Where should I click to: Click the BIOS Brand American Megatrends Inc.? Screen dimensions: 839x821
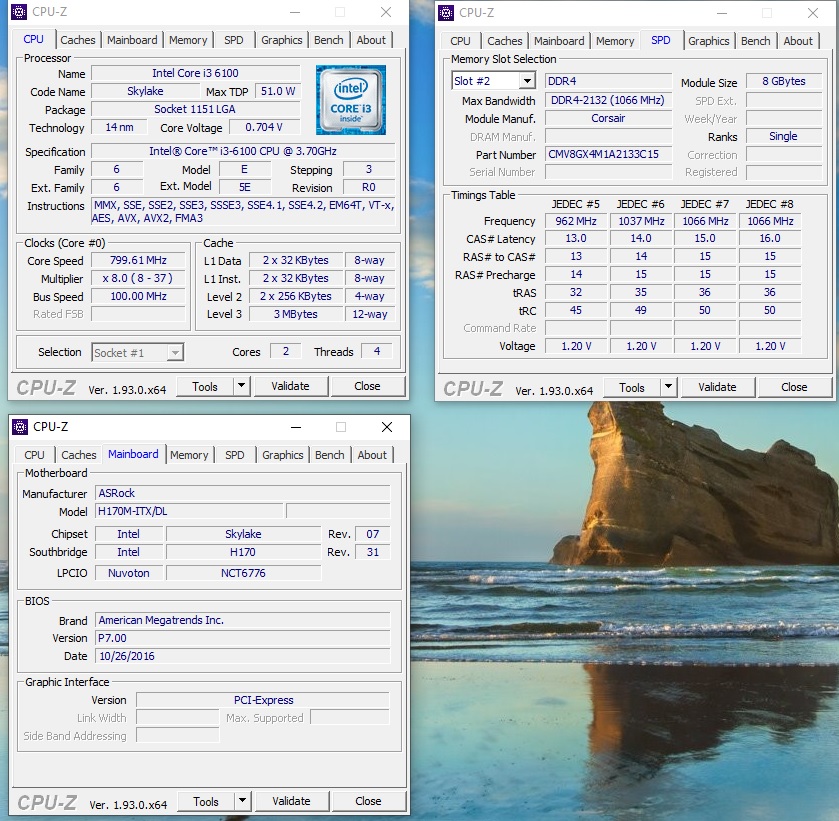(243, 620)
